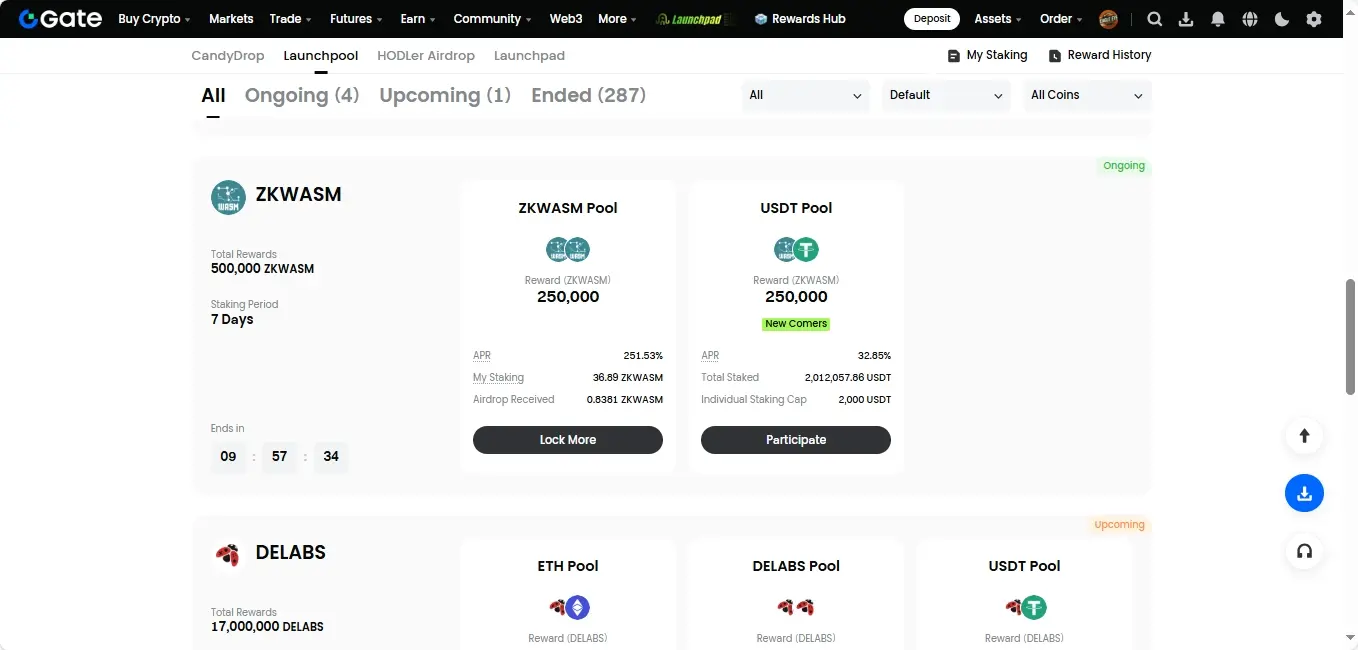Click the 251.53% APR value
Image resolution: width=1358 pixels, height=650 pixels.
(643, 356)
